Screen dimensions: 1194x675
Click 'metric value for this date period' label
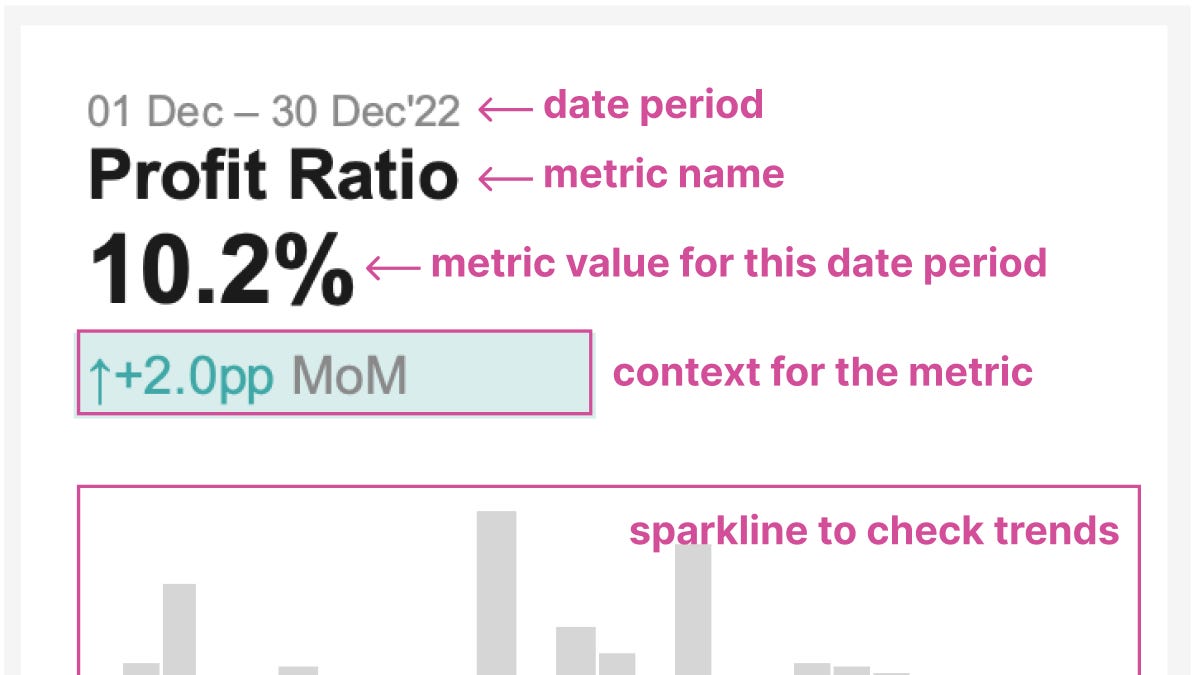coord(739,264)
